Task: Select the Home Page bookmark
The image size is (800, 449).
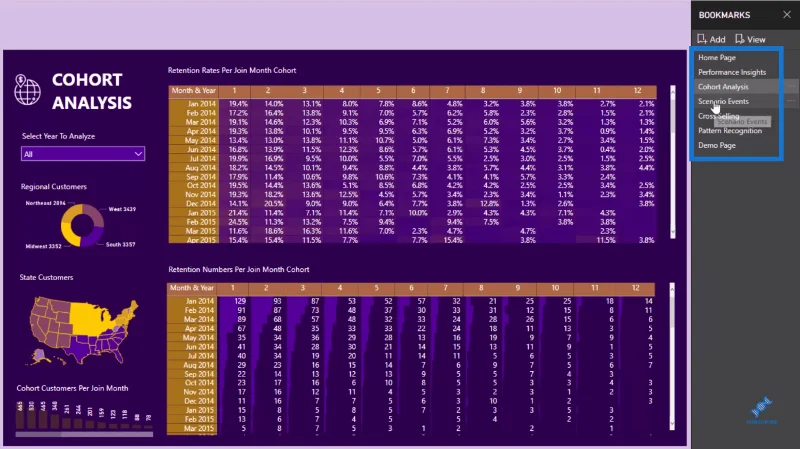Action: pyautogui.click(x=717, y=58)
